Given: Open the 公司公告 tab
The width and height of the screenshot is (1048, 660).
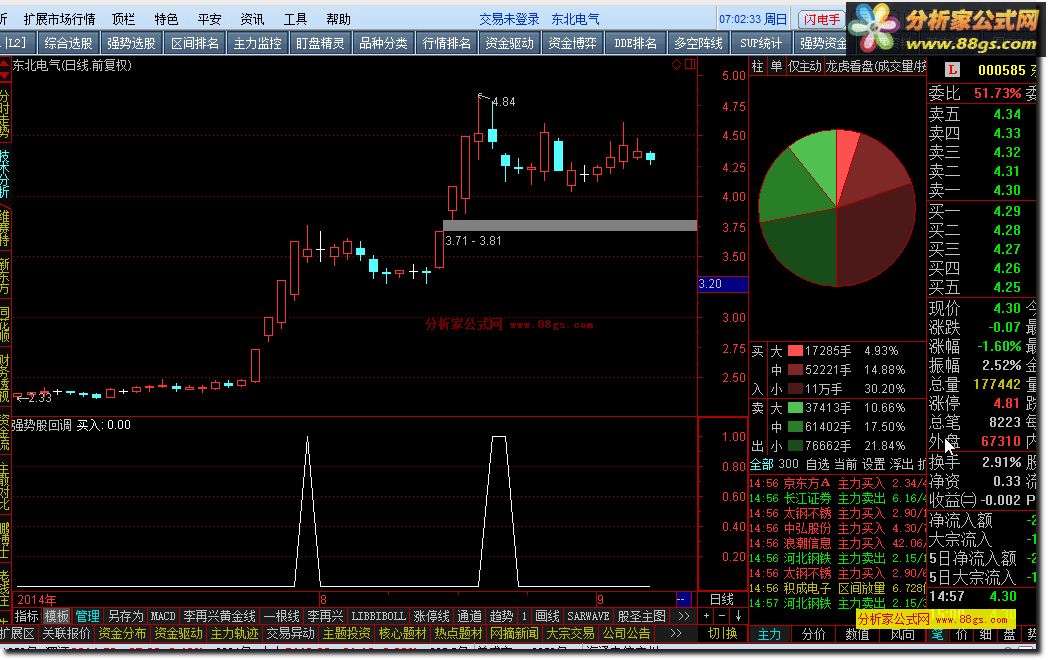Looking at the screenshot, I should 627,633.
